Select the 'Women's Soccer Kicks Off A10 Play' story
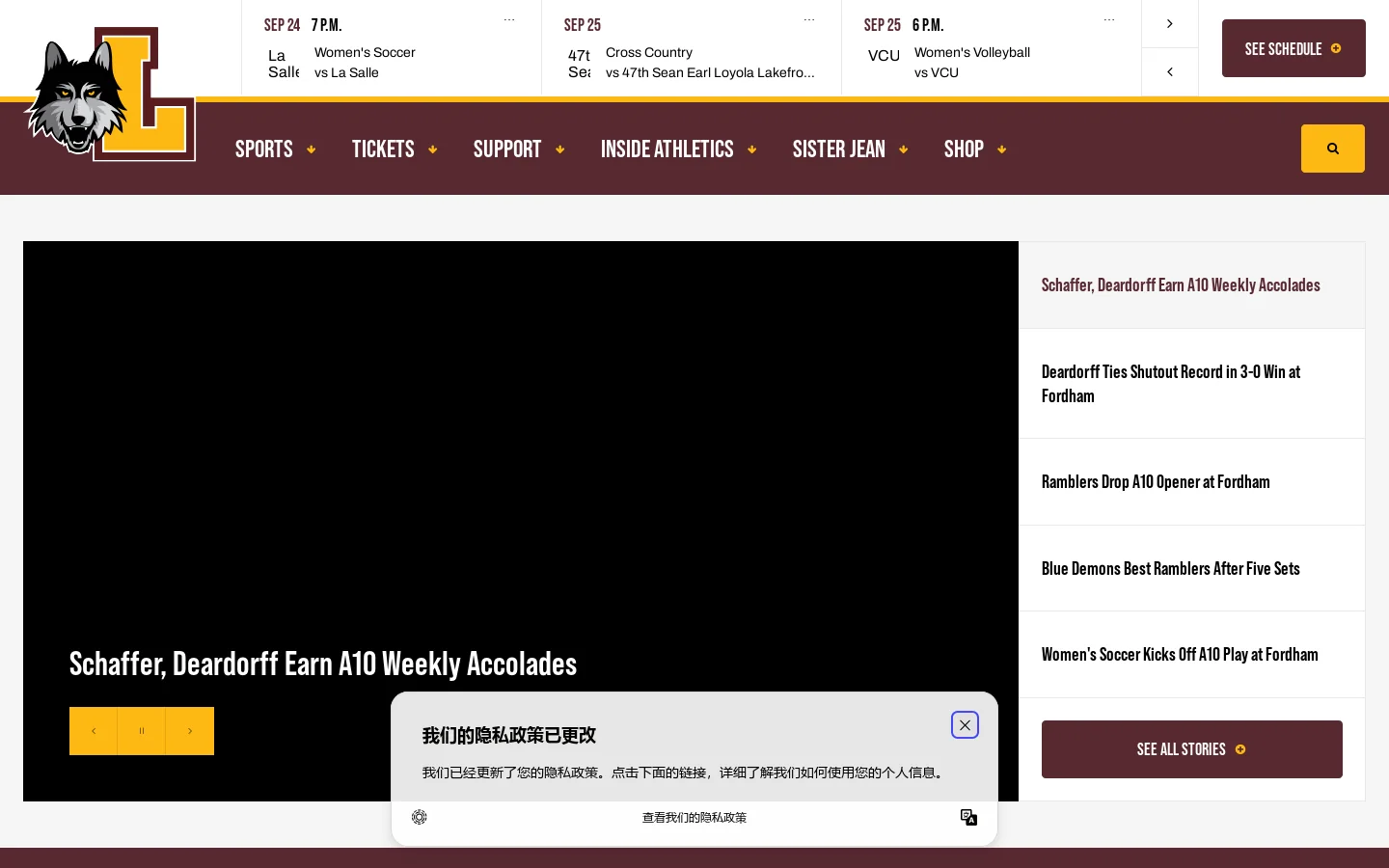 coord(1192,655)
